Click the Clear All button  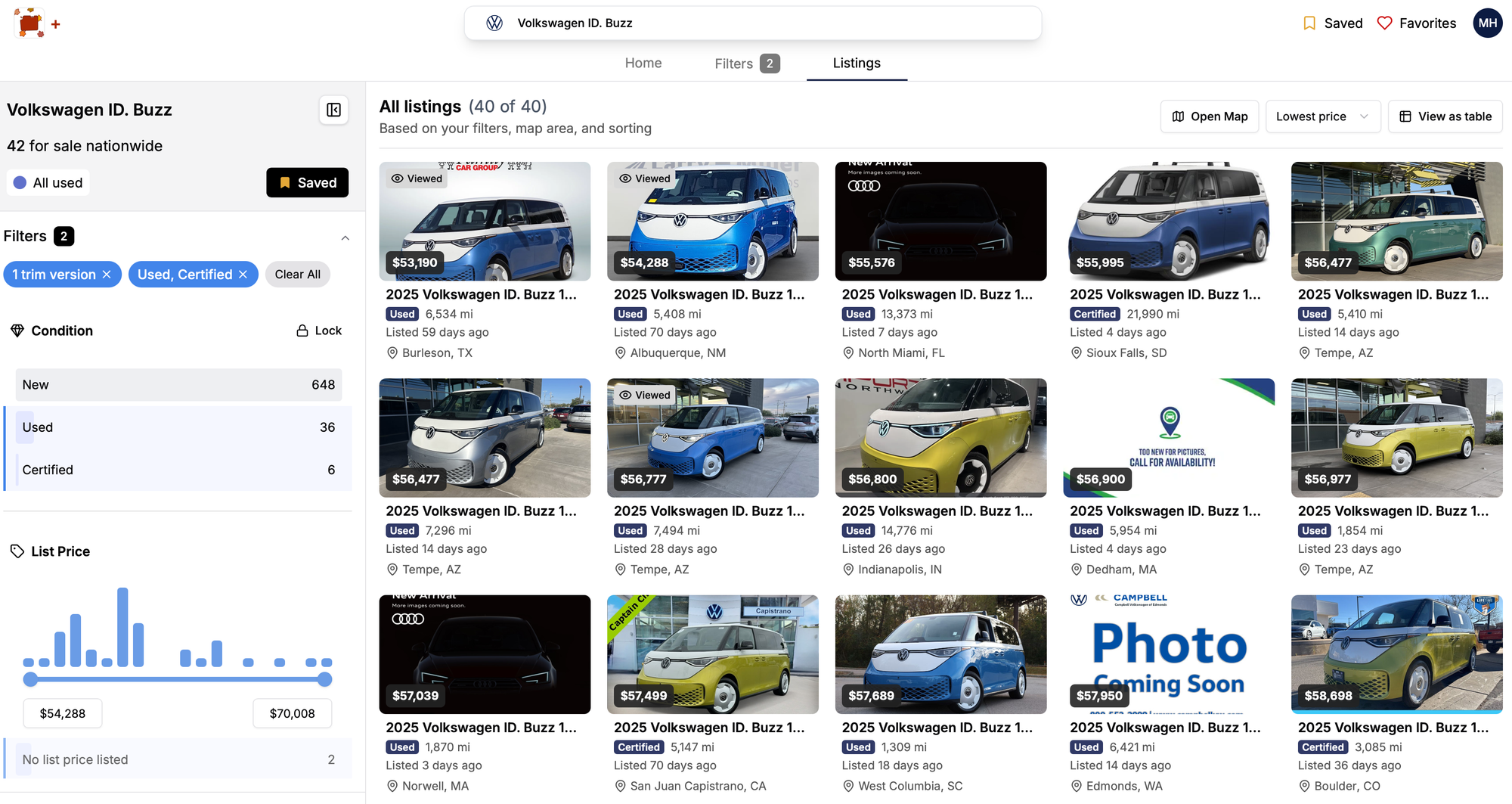click(x=298, y=275)
